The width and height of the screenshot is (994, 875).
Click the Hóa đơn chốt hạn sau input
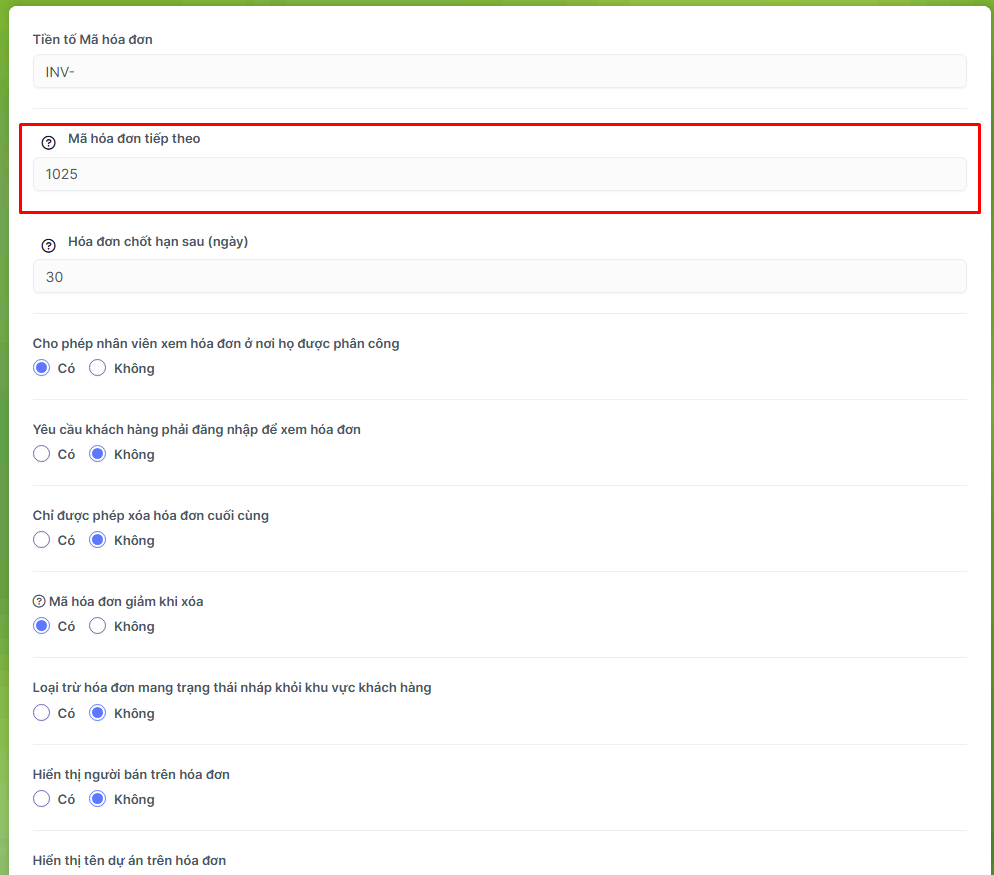point(499,277)
